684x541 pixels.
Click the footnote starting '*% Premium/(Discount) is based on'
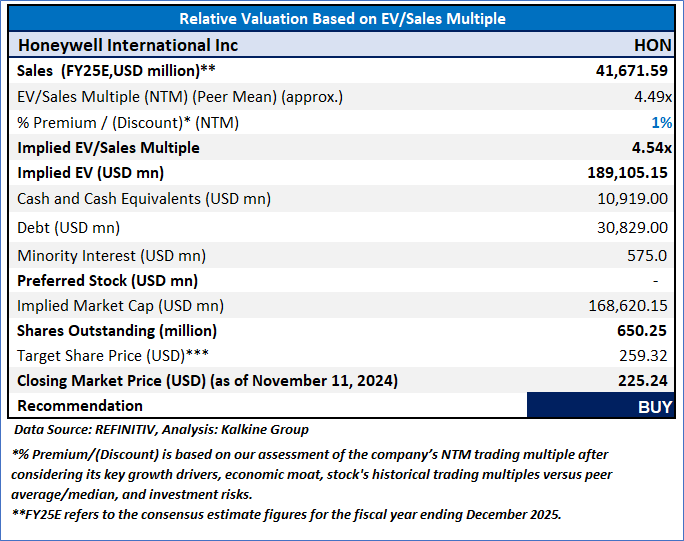[312, 475]
